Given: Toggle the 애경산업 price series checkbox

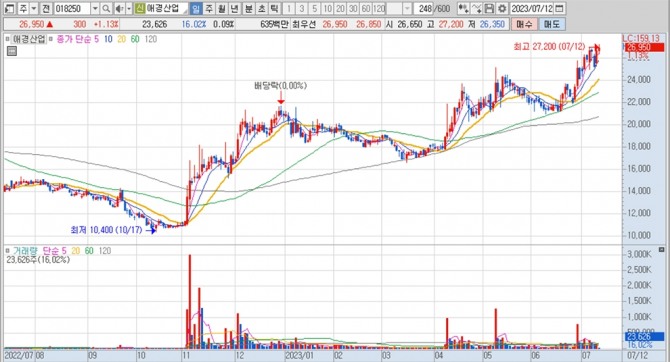Looking at the screenshot, I should click(x=8, y=39).
